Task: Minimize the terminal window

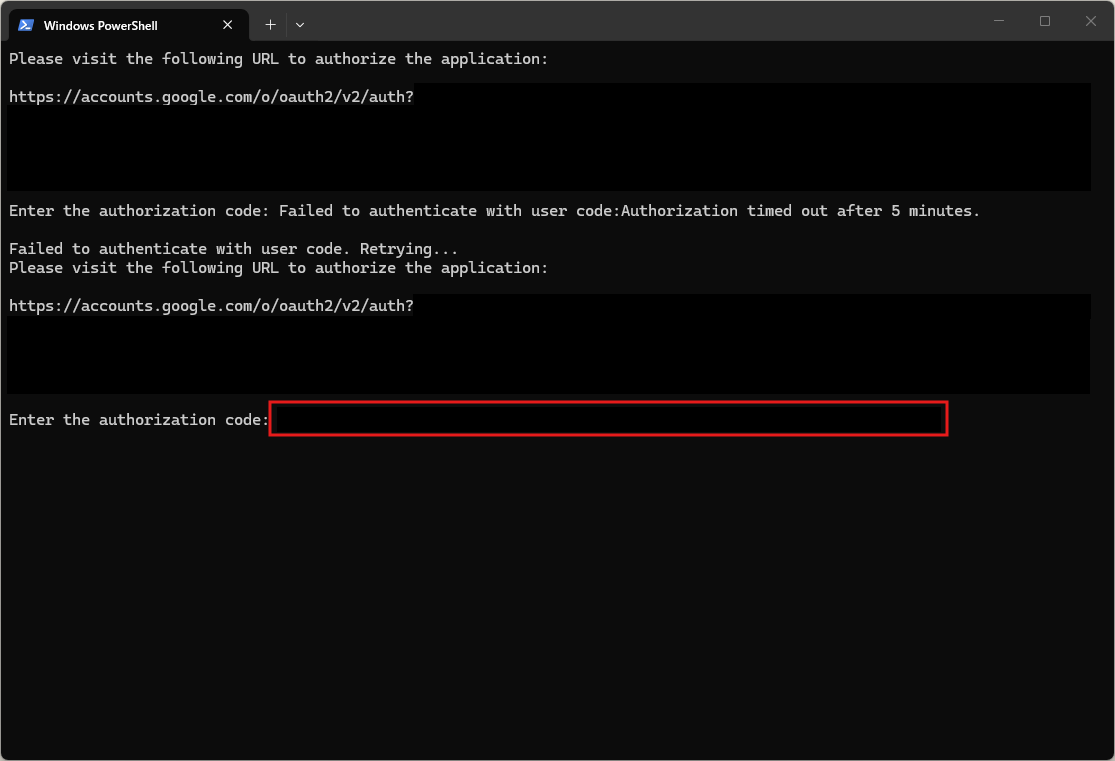Action: 999,21
